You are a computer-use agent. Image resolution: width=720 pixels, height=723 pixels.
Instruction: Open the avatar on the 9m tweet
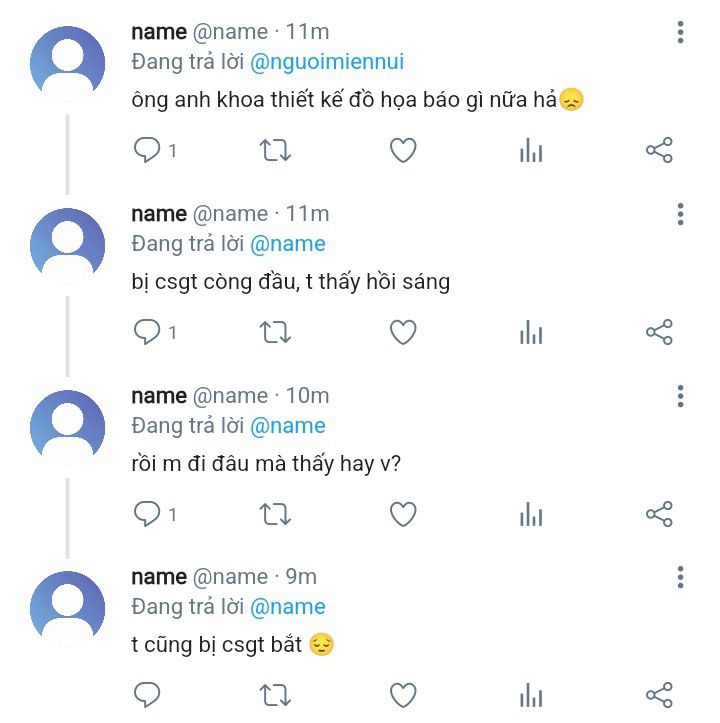click(68, 608)
